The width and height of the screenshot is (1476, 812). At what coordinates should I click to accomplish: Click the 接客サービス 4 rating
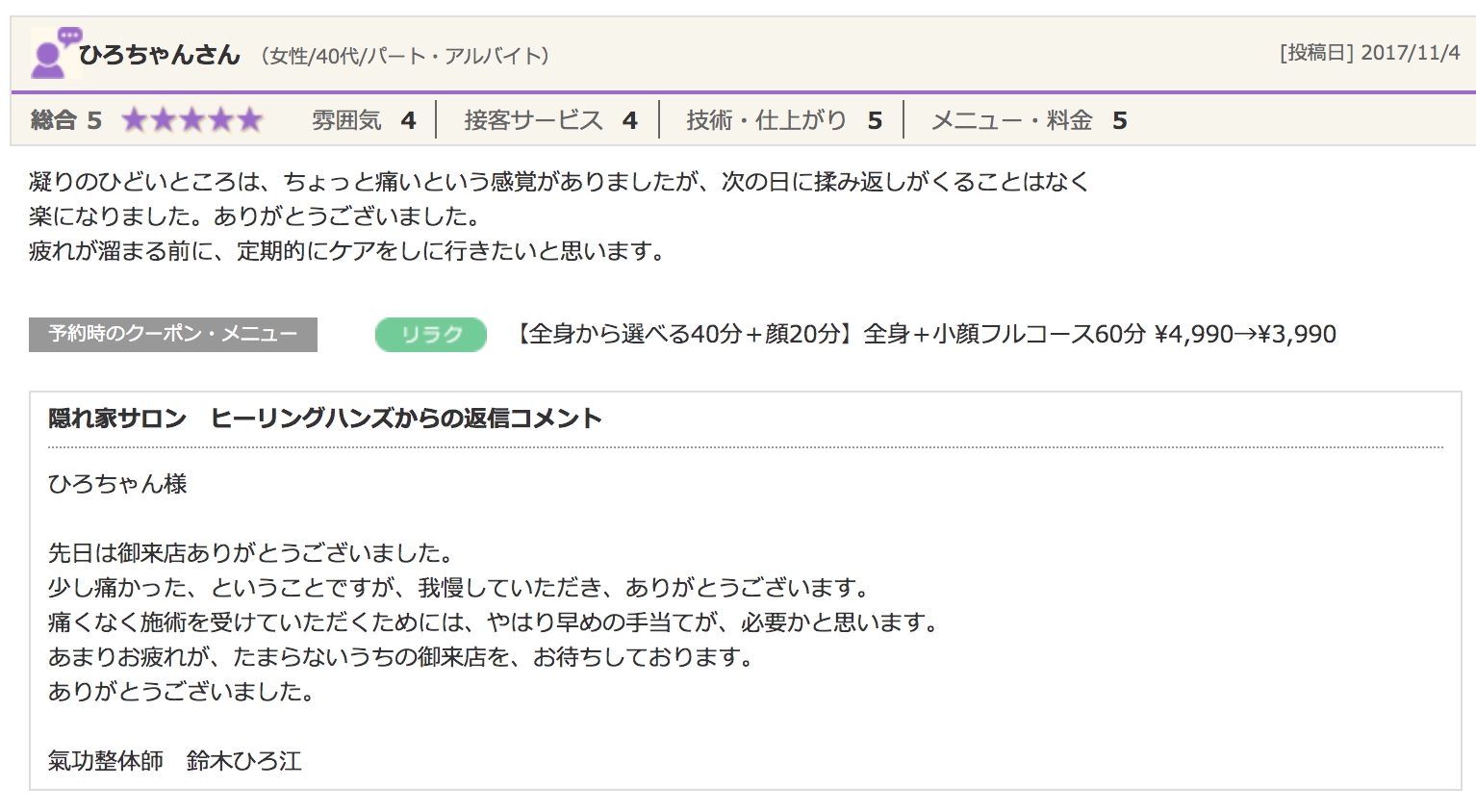click(550, 120)
